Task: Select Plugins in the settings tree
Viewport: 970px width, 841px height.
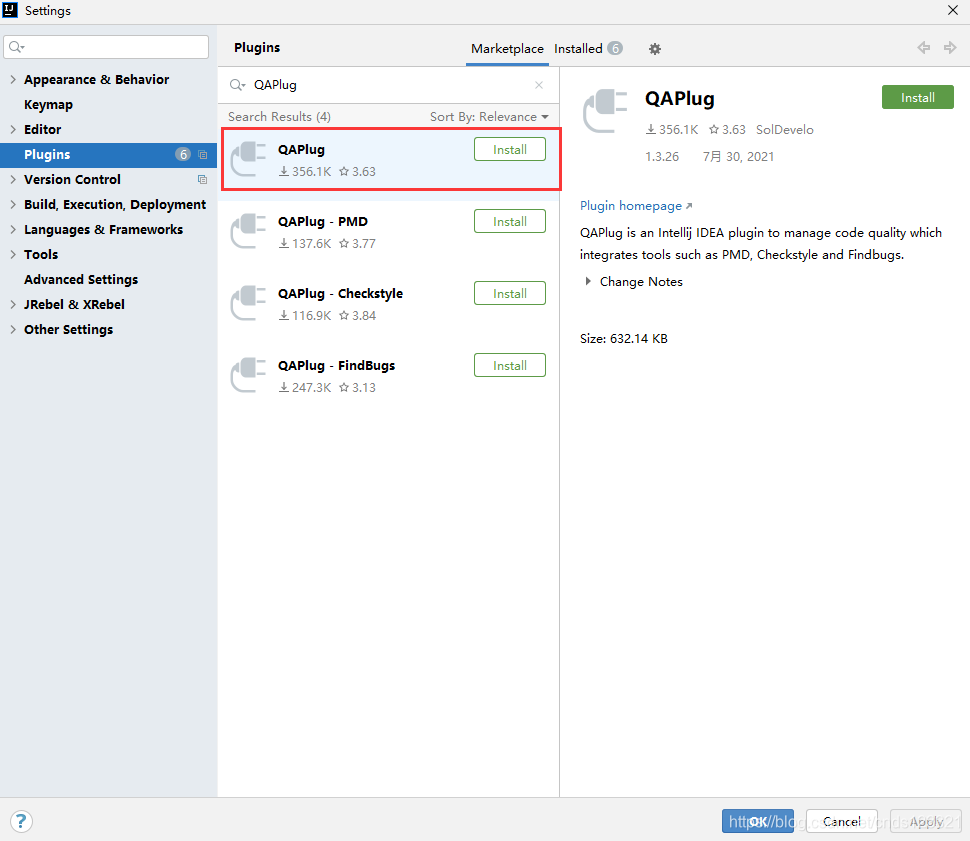Action: tap(108, 155)
